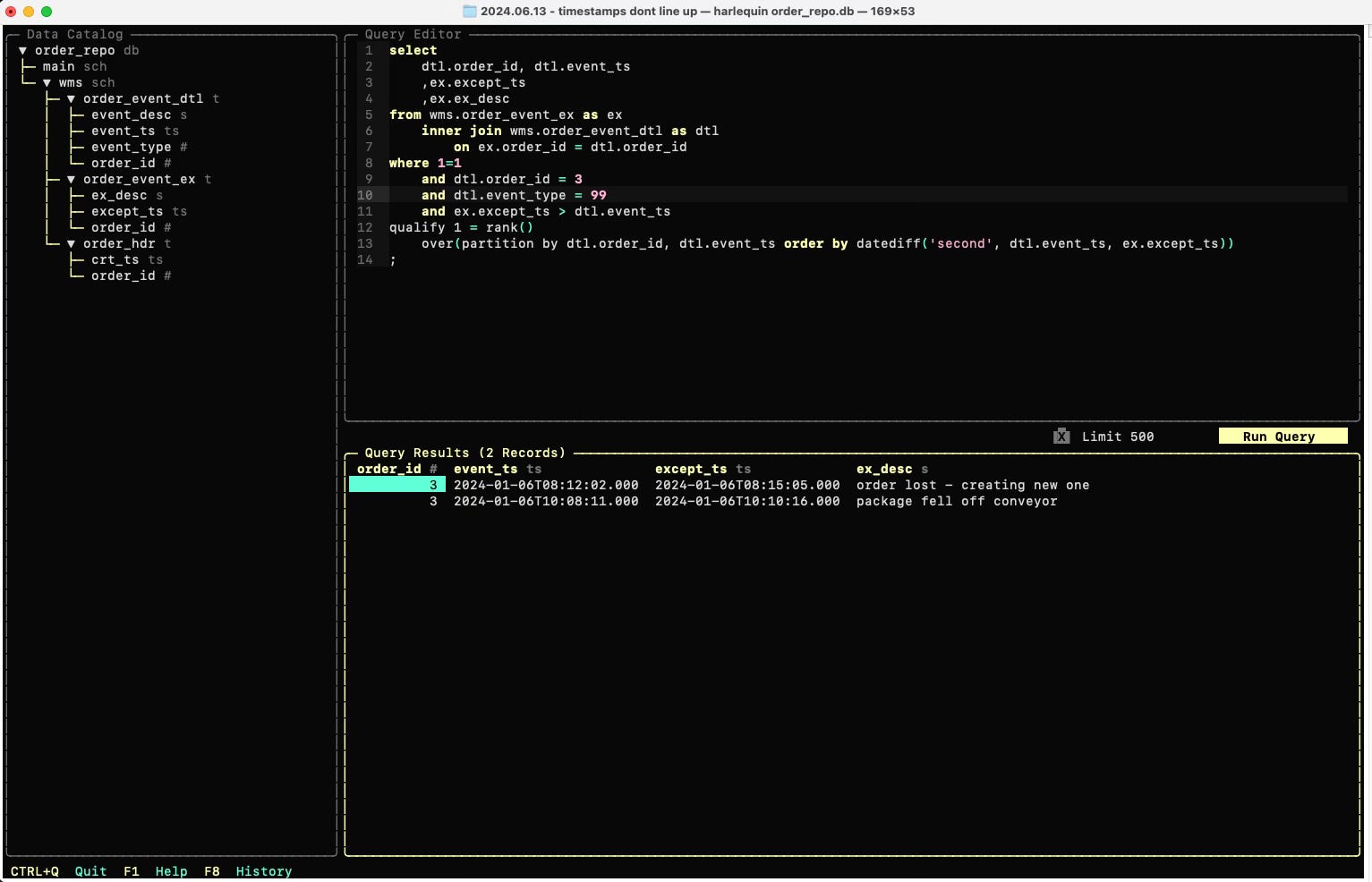Click the CTRL+Q key hint
Viewport: 1372px width, 882px height.
click(35, 872)
